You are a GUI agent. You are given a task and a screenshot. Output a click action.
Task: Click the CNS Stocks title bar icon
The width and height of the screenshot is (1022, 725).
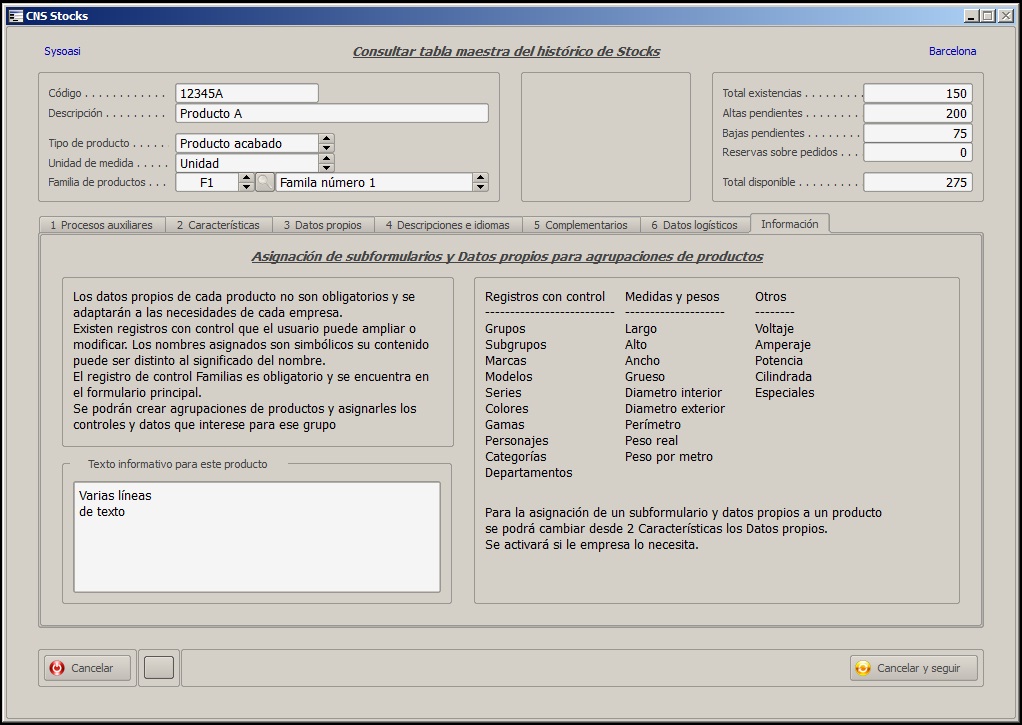coord(16,16)
